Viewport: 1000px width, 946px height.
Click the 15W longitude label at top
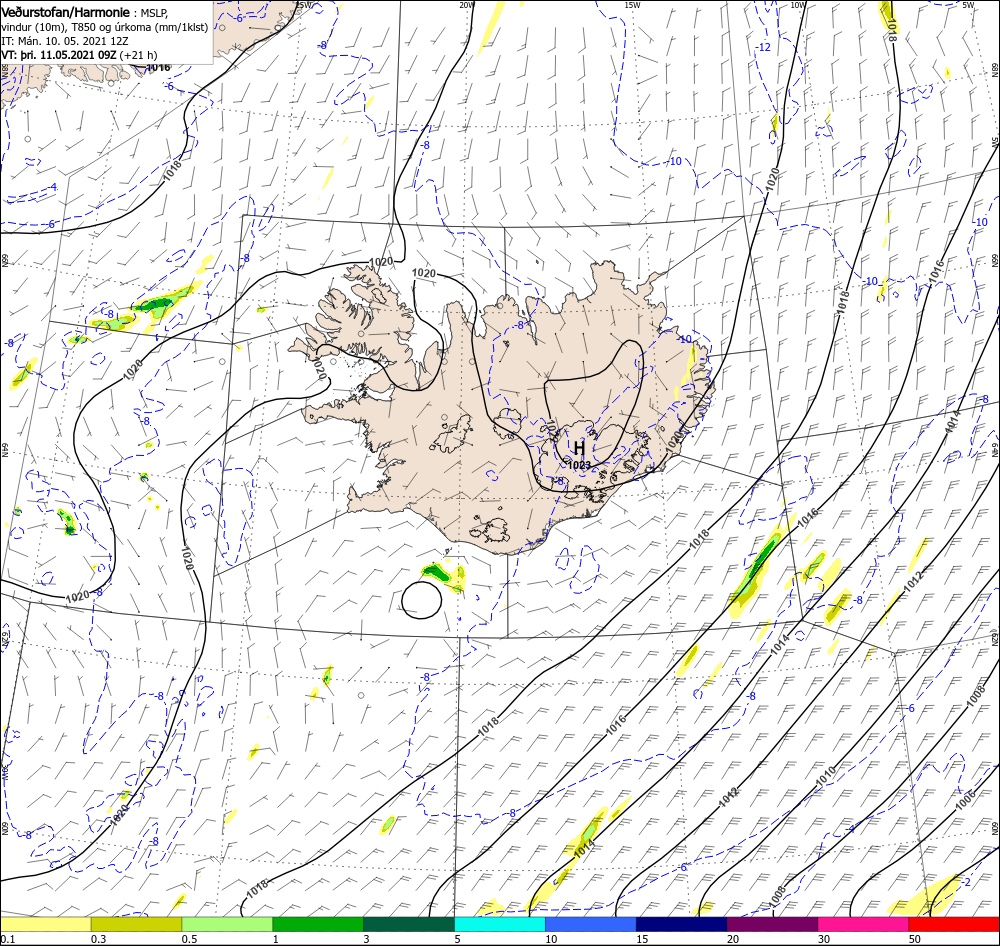point(632,5)
